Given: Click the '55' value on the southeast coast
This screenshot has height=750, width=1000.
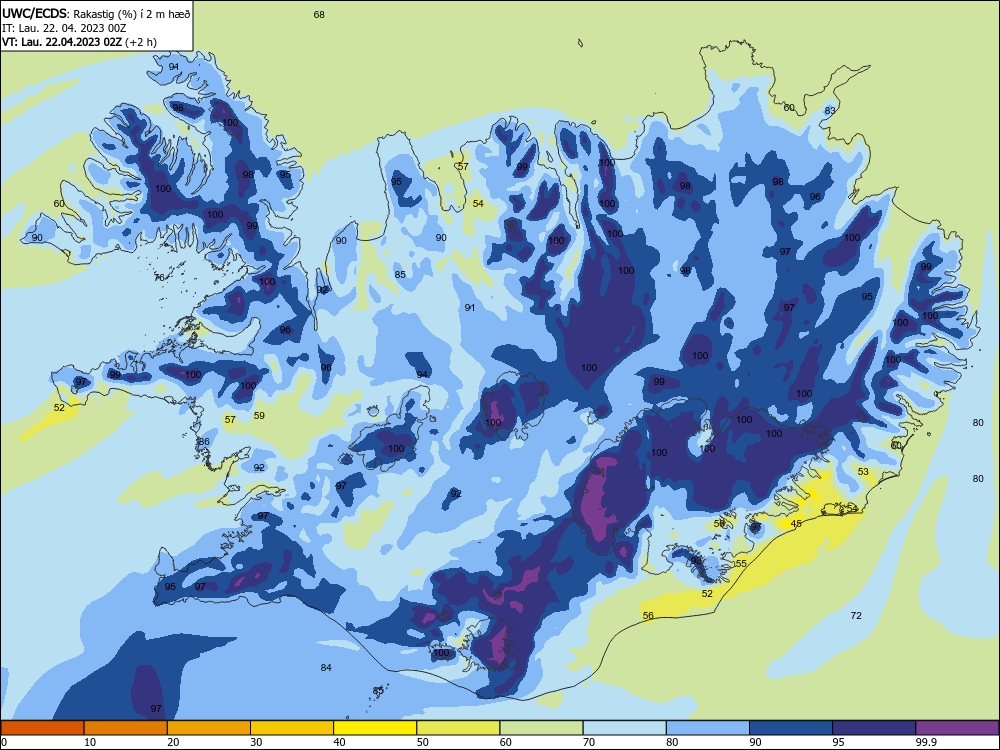Looking at the screenshot, I should 740,564.
